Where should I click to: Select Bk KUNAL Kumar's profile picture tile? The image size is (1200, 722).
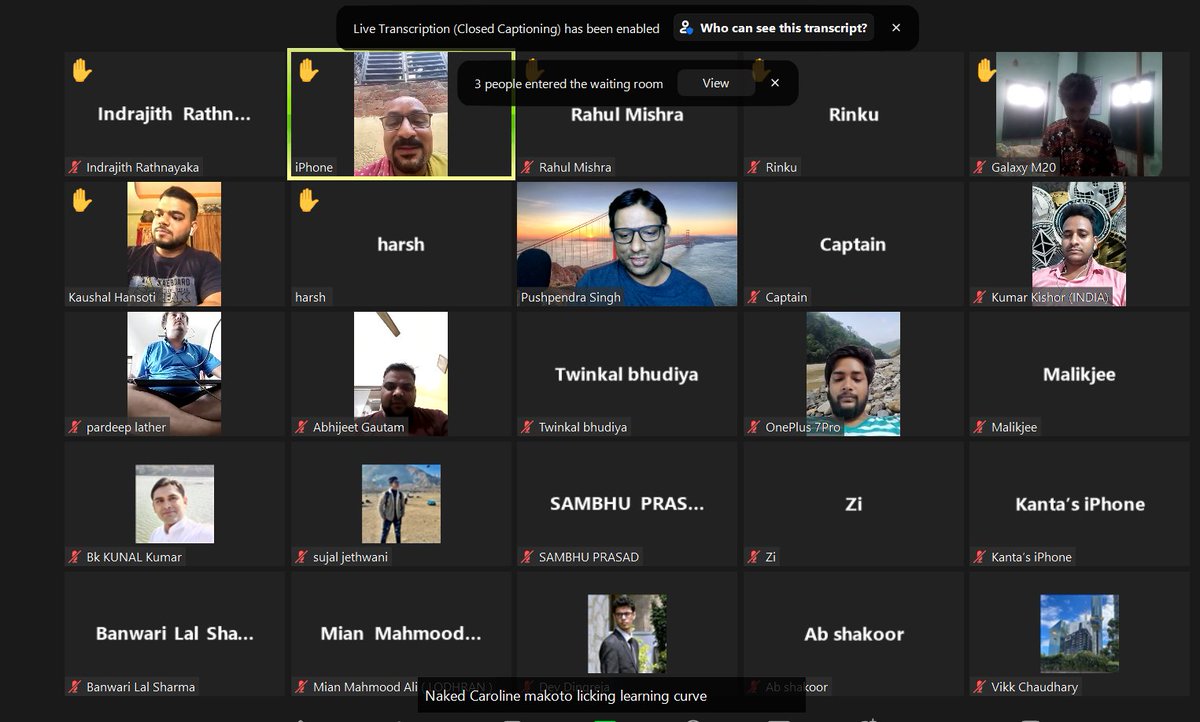click(175, 504)
